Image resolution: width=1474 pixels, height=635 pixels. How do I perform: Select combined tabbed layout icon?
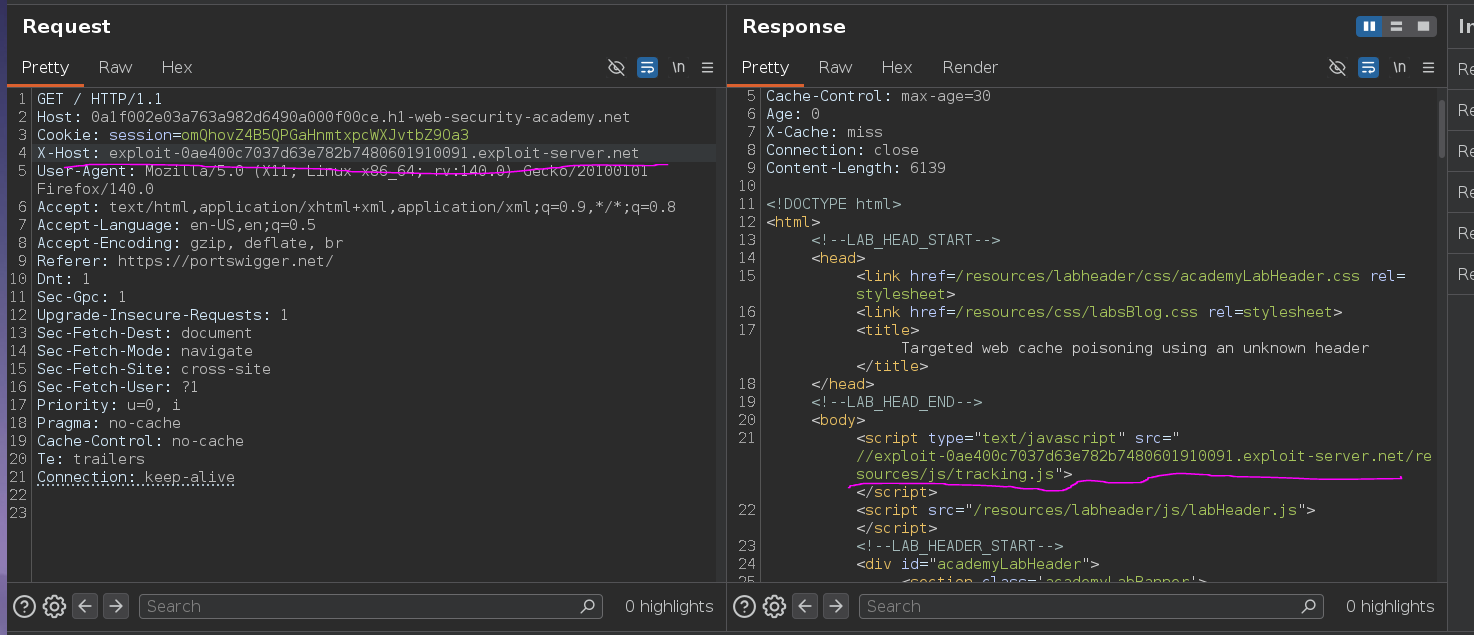[x=1424, y=26]
